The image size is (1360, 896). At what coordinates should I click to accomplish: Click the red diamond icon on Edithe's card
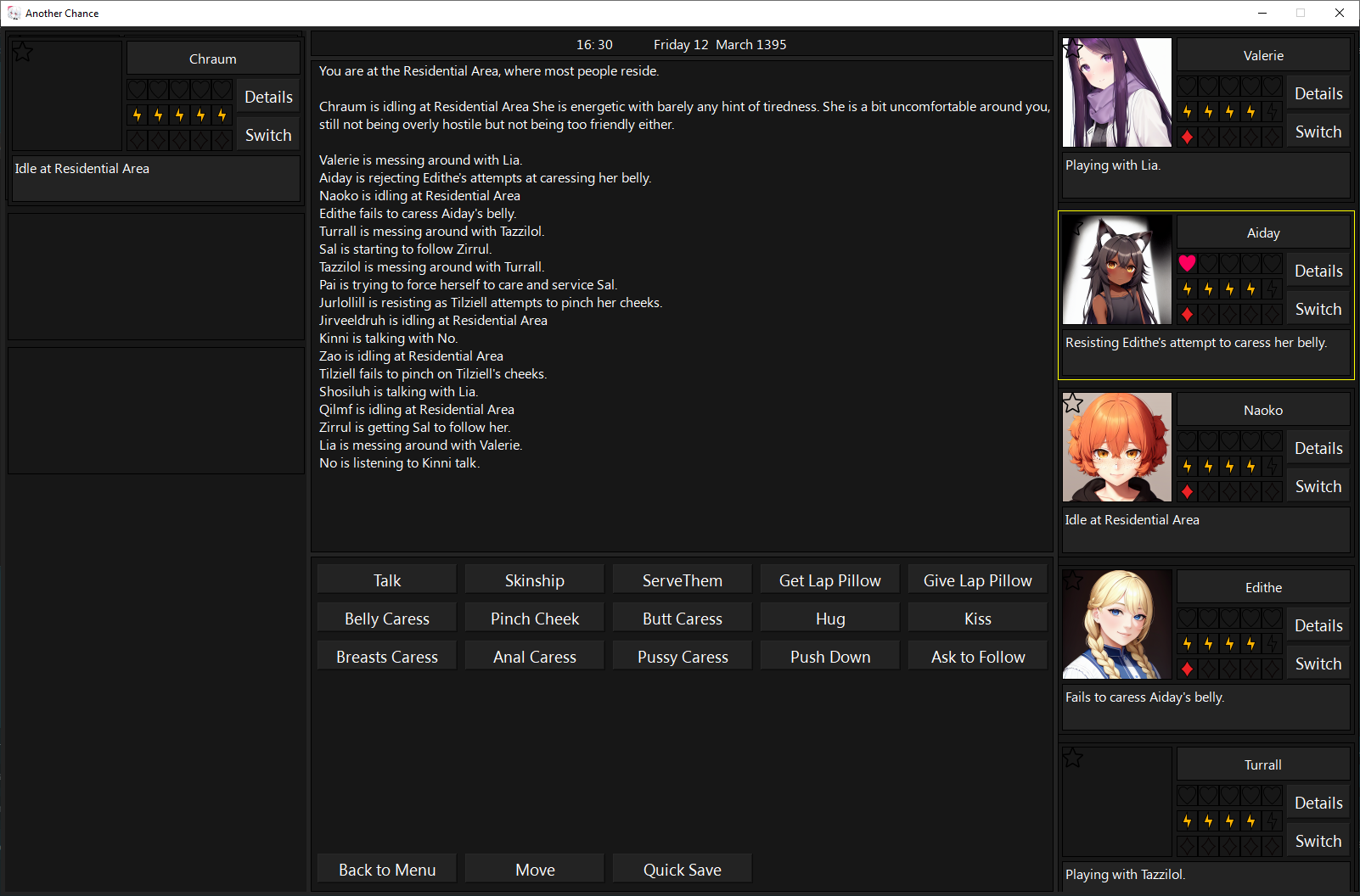(1187, 669)
